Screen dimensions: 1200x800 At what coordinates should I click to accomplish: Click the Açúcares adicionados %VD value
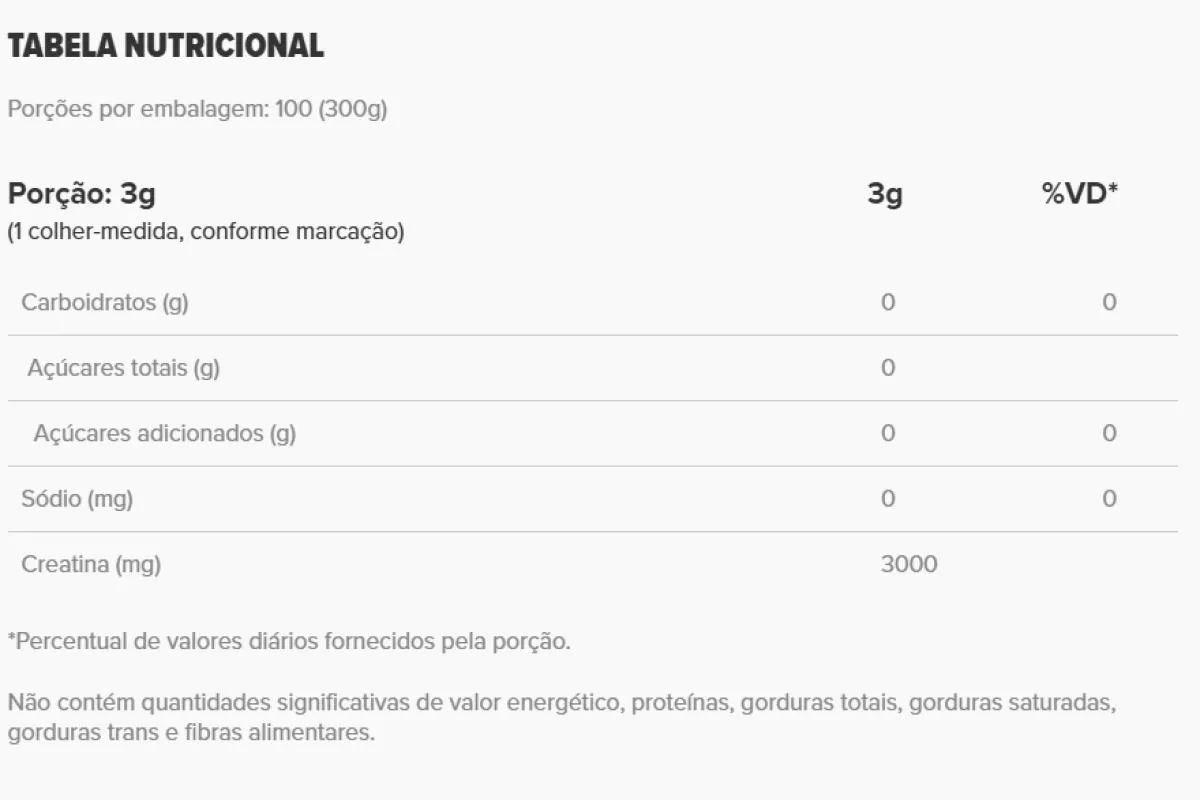pos(1109,433)
